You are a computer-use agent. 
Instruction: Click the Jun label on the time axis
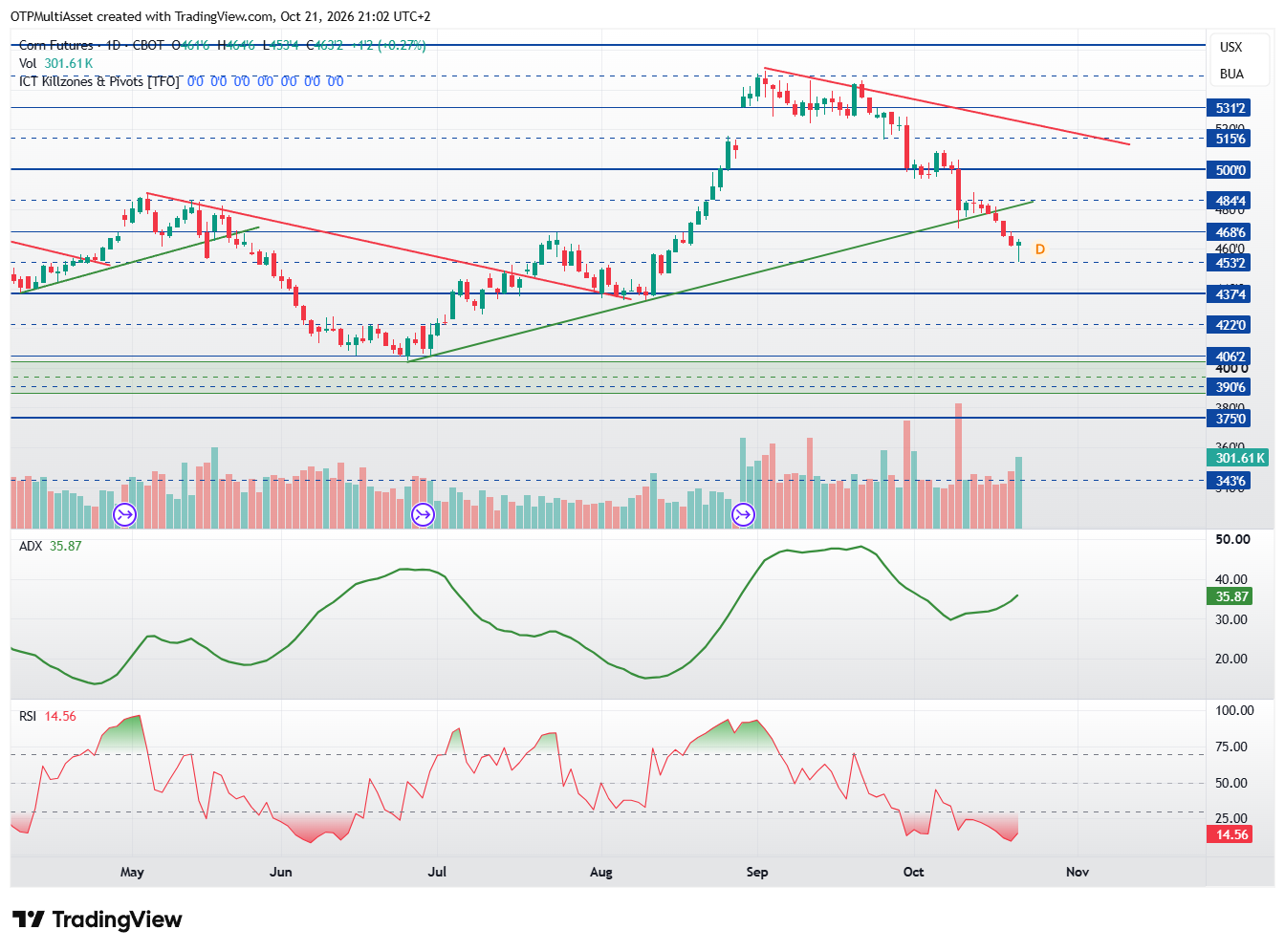pyautogui.click(x=281, y=872)
